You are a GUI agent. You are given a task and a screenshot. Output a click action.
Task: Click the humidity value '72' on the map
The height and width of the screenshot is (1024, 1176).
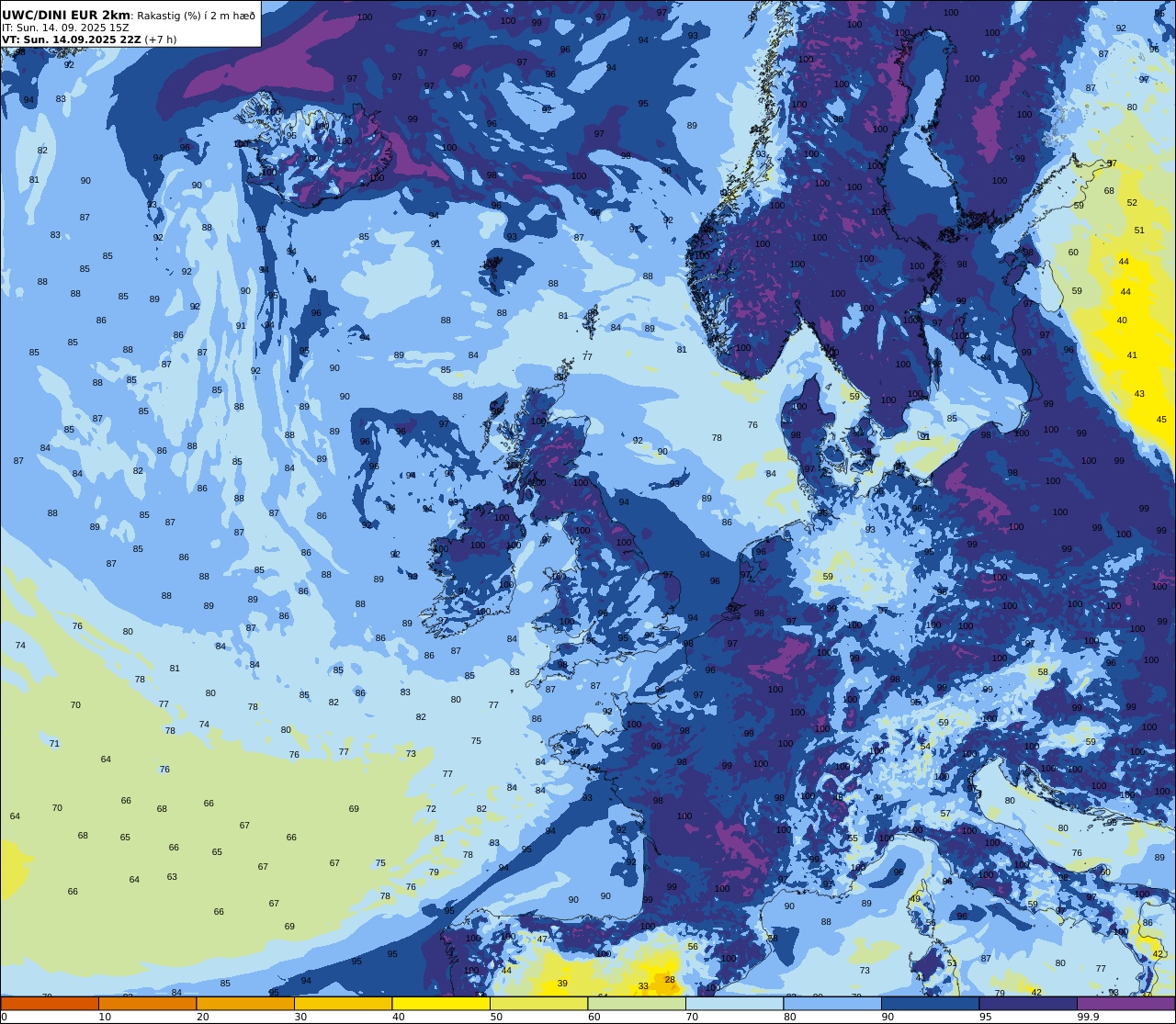(x=431, y=809)
